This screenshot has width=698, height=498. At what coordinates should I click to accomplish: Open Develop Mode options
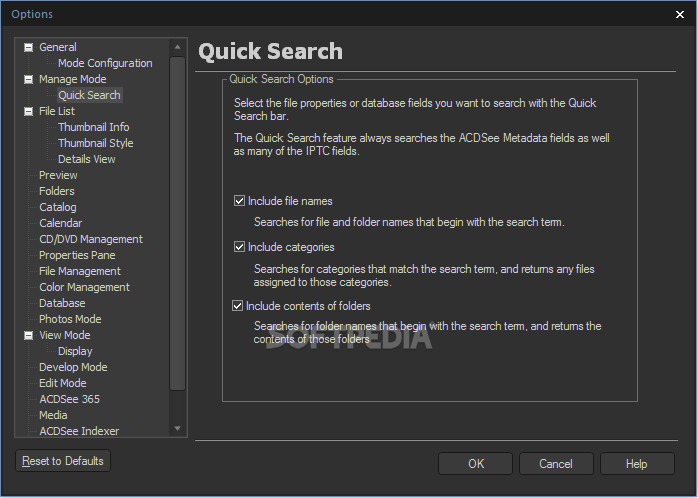[x=73, y=368]
